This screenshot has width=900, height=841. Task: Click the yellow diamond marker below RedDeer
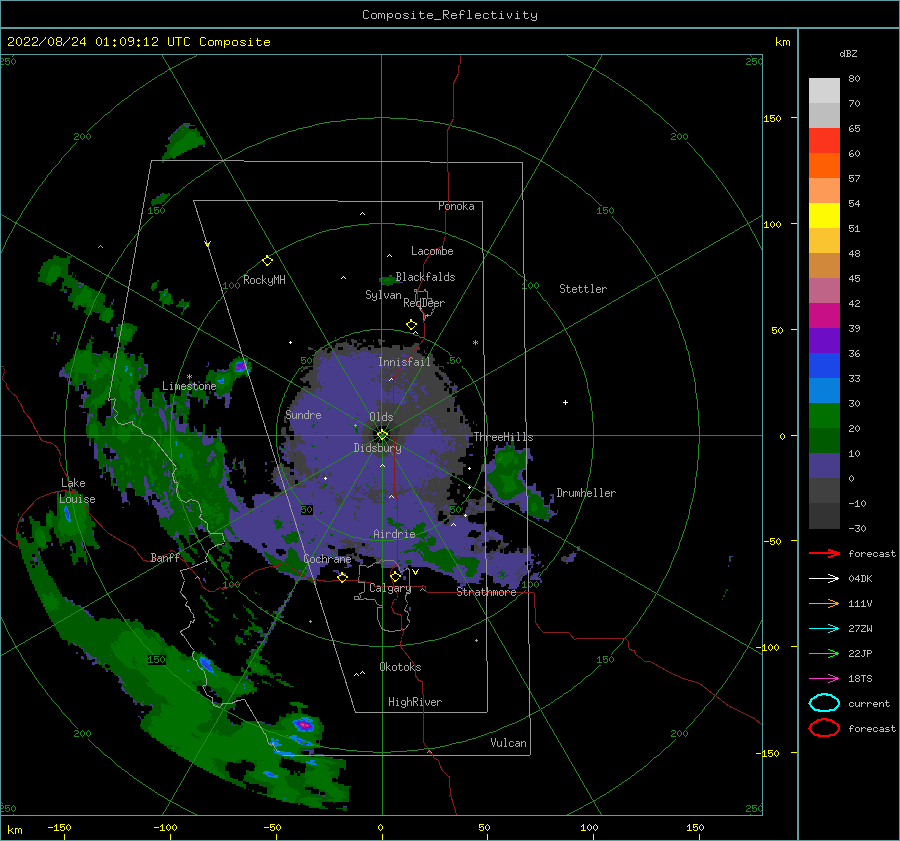pyautogui.click(x=411, y=325)
